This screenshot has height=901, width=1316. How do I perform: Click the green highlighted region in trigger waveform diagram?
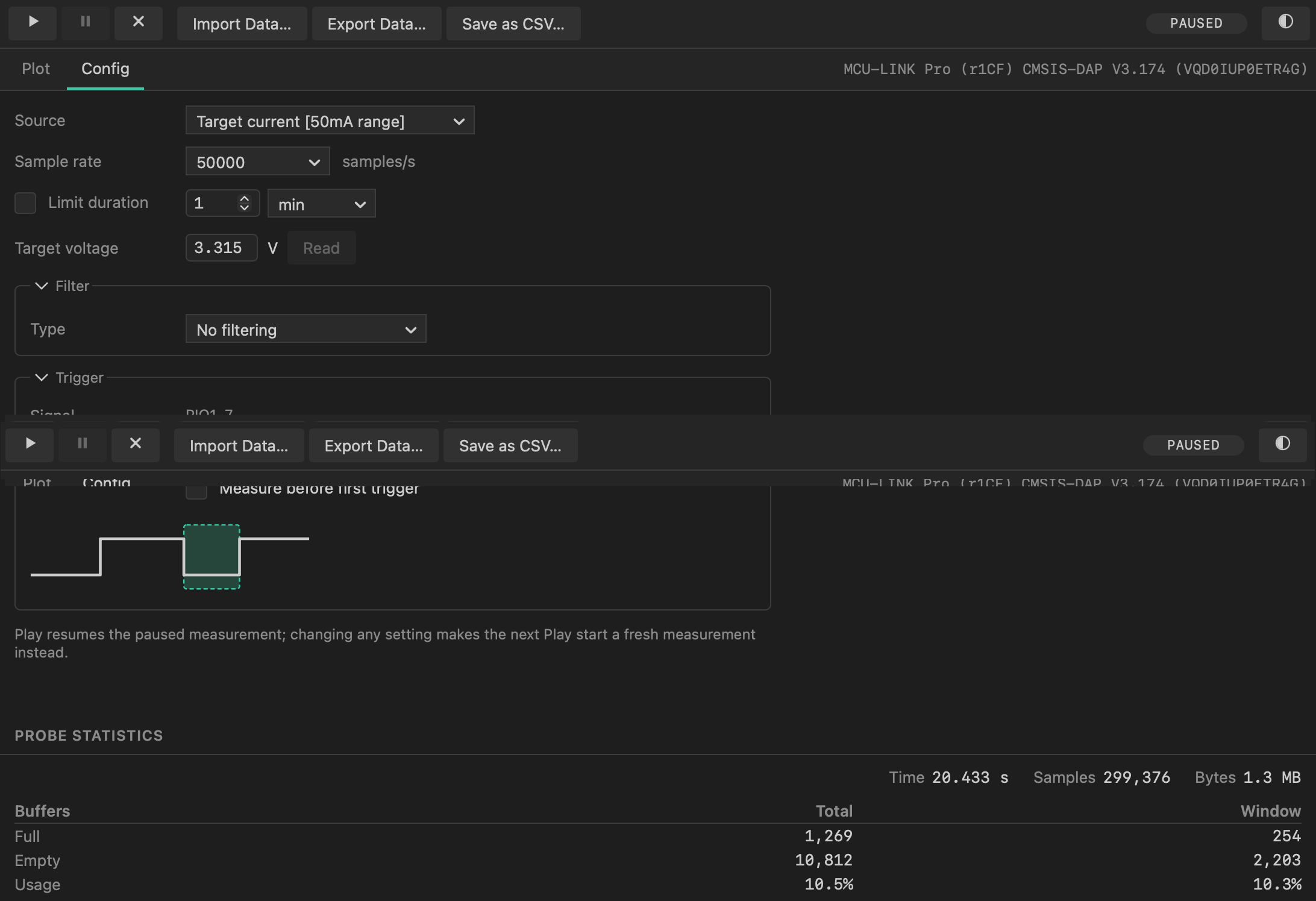coord(211,556)
